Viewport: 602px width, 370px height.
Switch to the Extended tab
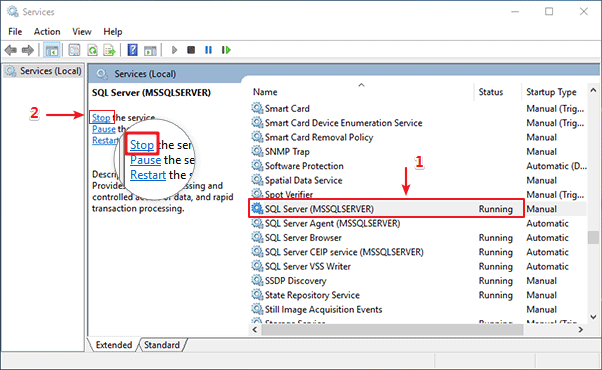pos(114,345)
